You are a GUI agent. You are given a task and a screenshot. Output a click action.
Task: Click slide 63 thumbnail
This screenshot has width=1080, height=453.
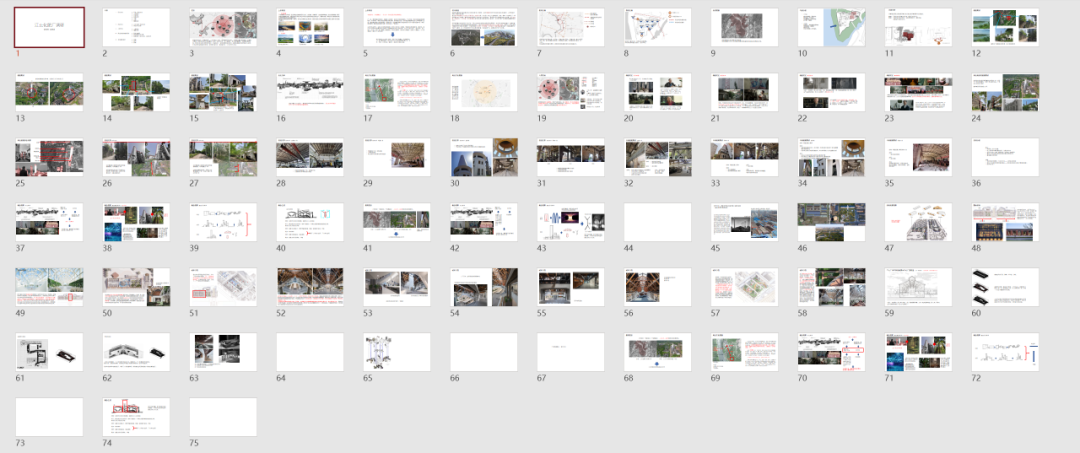click(223, 352)
